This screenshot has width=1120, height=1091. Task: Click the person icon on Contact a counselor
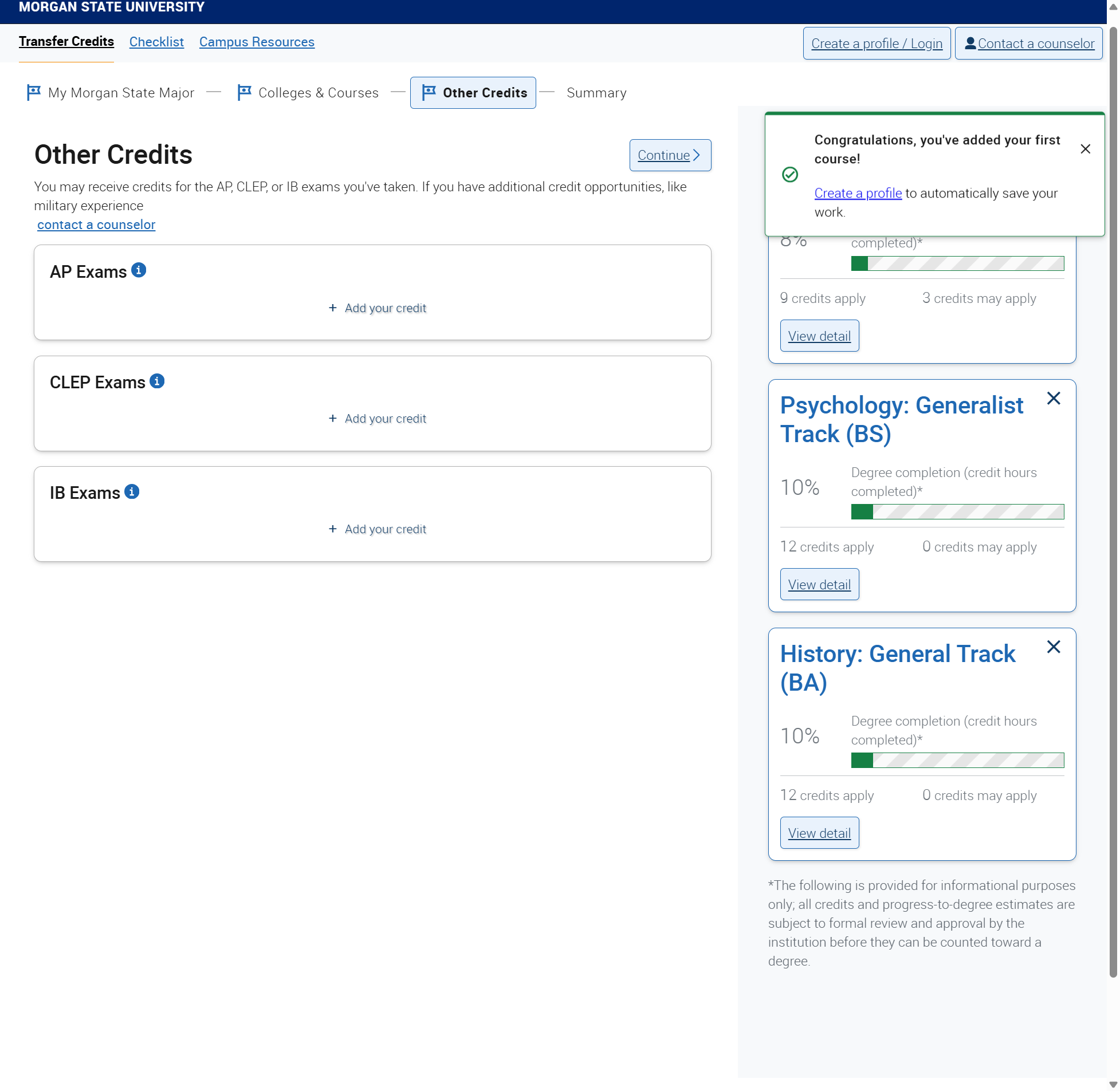point(970,44)
